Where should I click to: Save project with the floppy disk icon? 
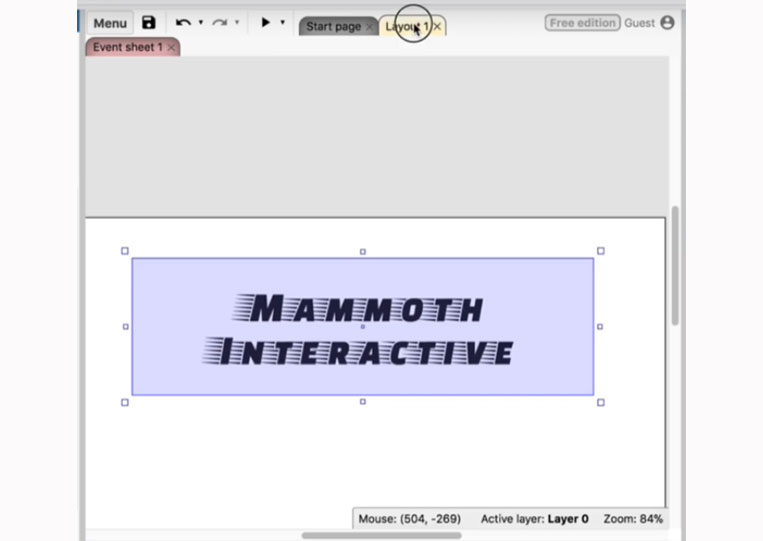click(148, 22)
